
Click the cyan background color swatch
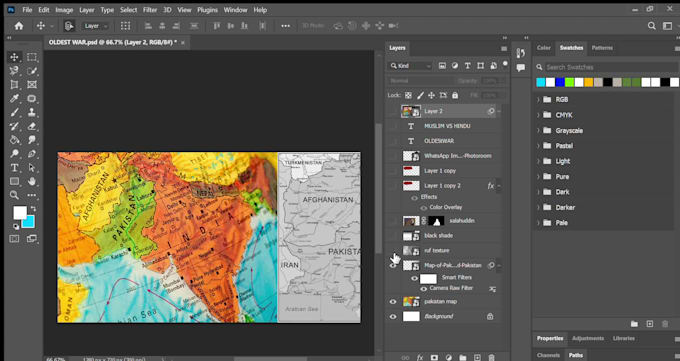(29, 223)
